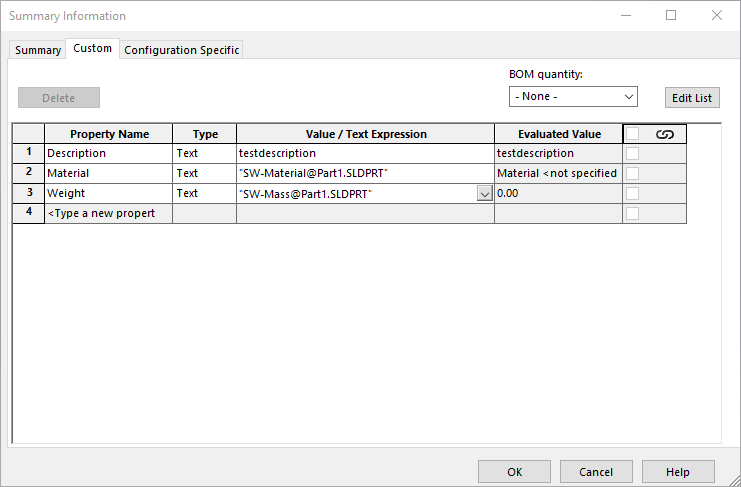Click the empty value expression cell in row 4
The image size is (741, 487).
(365, 214)
